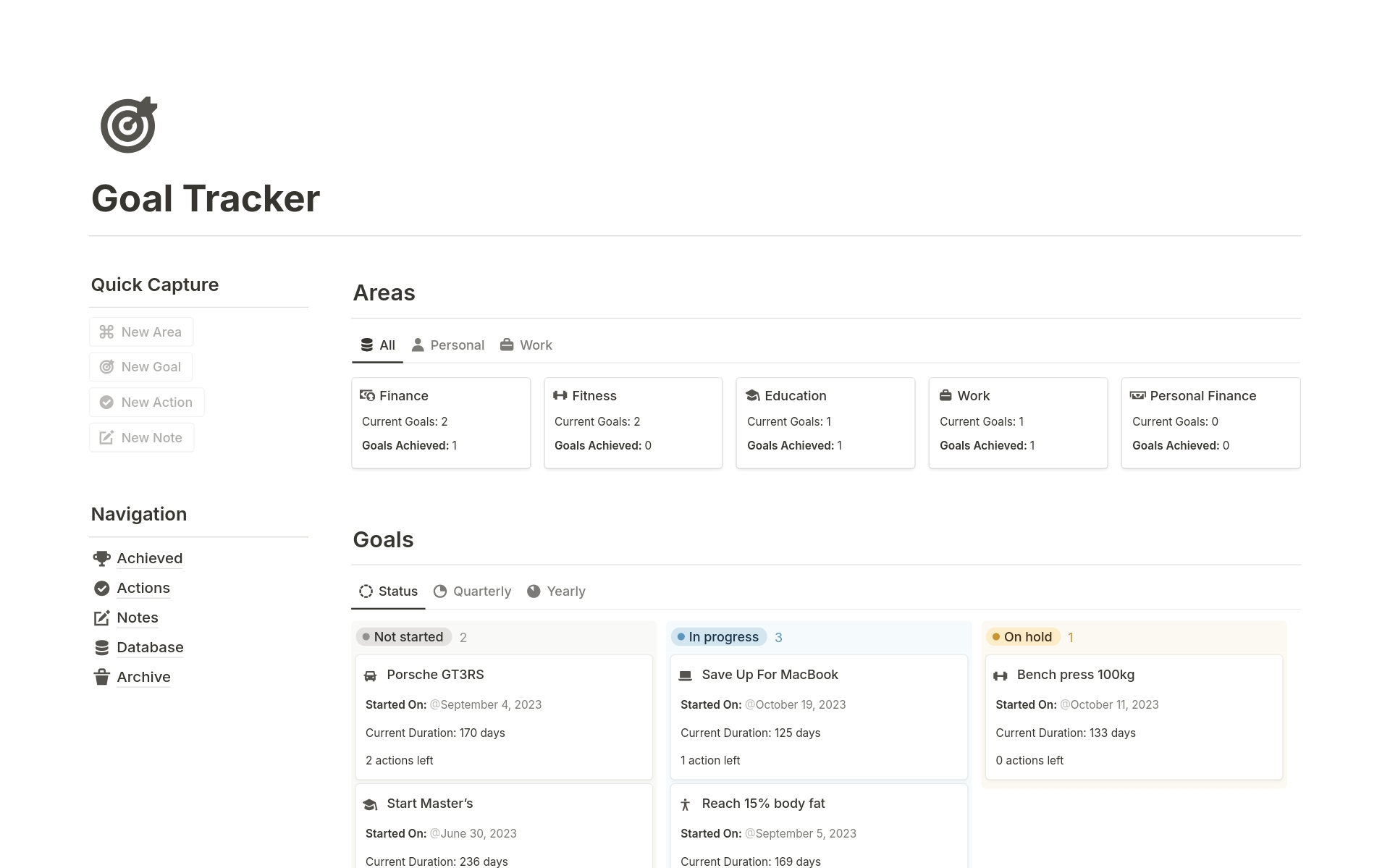Screen dimensions: 1390x868
Task: Click the dumbbell icon on Fitness area card
Action: 560,395
